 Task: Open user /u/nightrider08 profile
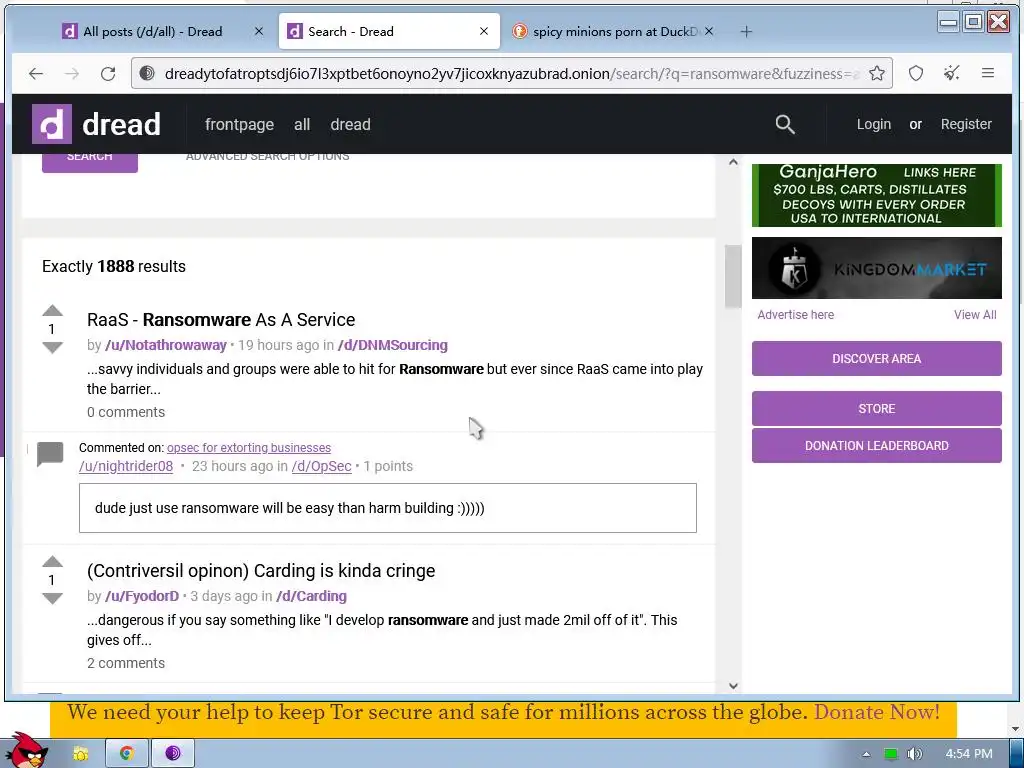point(126,466)
